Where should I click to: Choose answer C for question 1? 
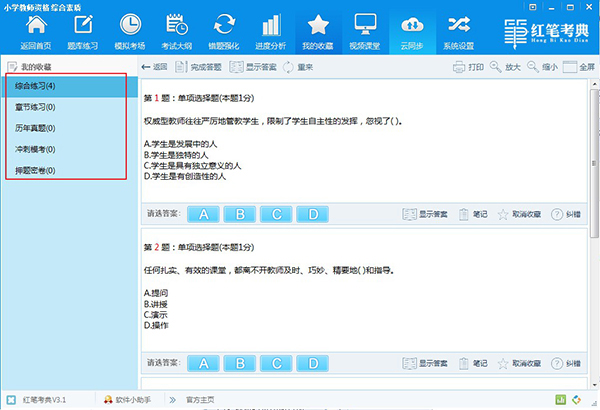click(x=276, y=214)
